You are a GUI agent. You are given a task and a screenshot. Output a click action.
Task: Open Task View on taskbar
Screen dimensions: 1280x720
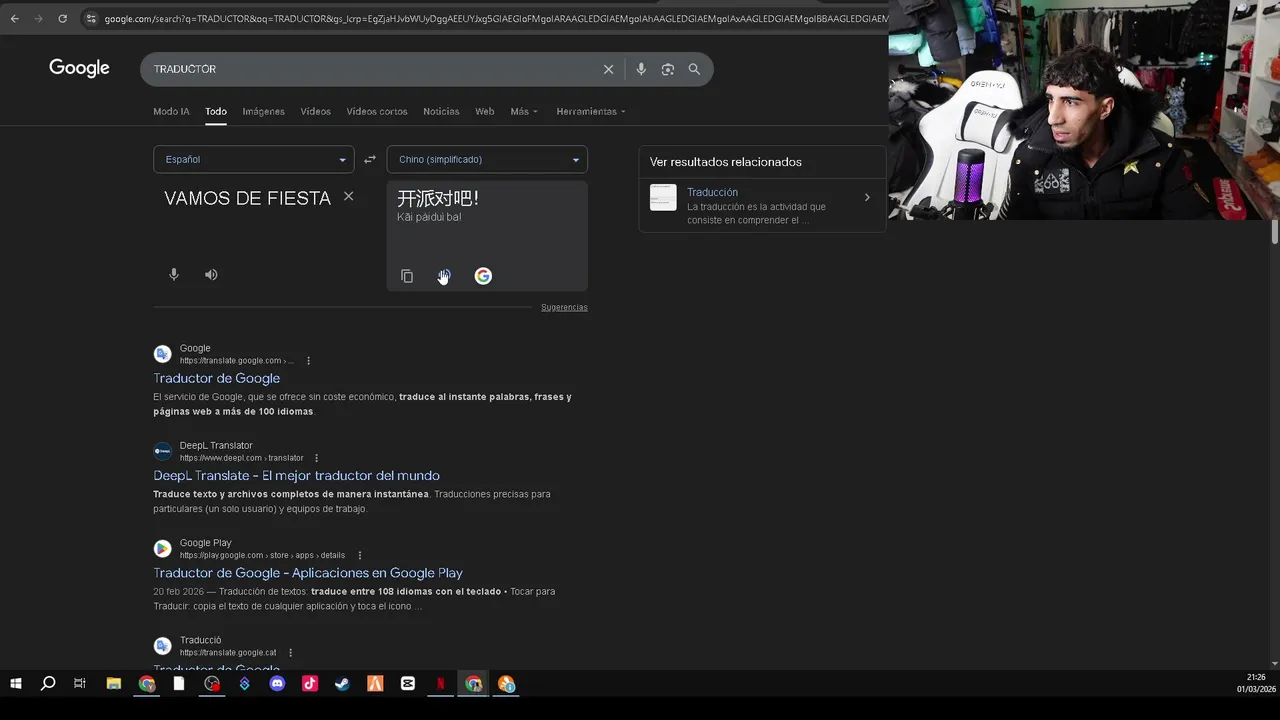click(x=80, y=684)
